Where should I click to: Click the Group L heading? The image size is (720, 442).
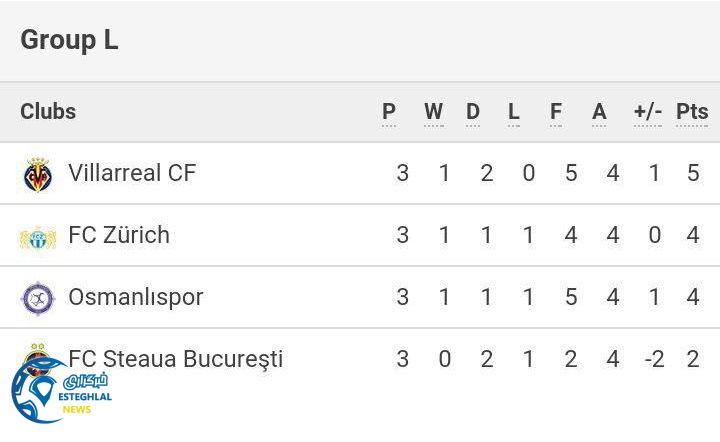(x=69, y=40)
